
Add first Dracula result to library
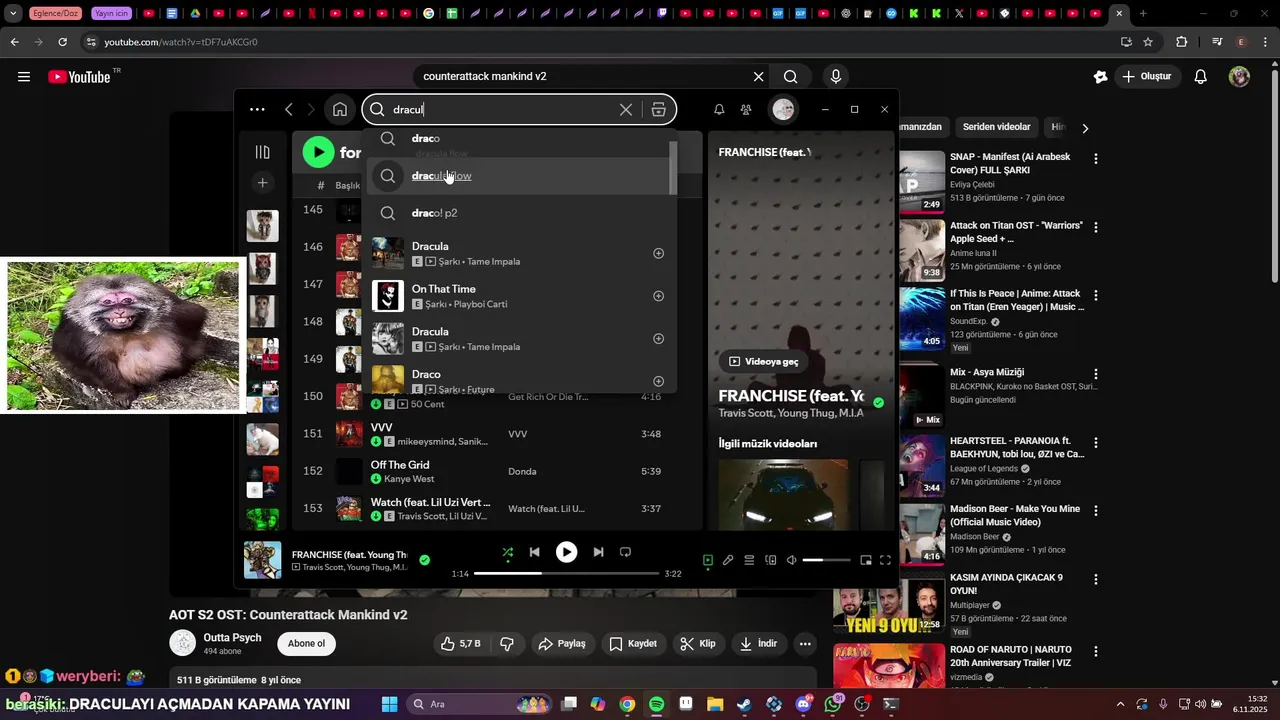coord(658,254)
